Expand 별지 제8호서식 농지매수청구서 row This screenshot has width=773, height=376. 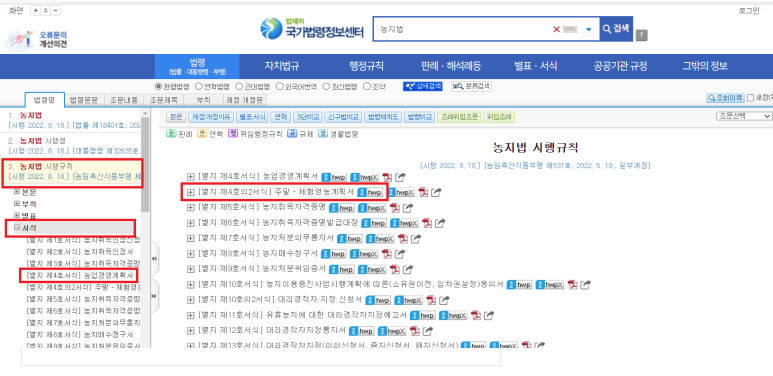(x=190, y=254)
